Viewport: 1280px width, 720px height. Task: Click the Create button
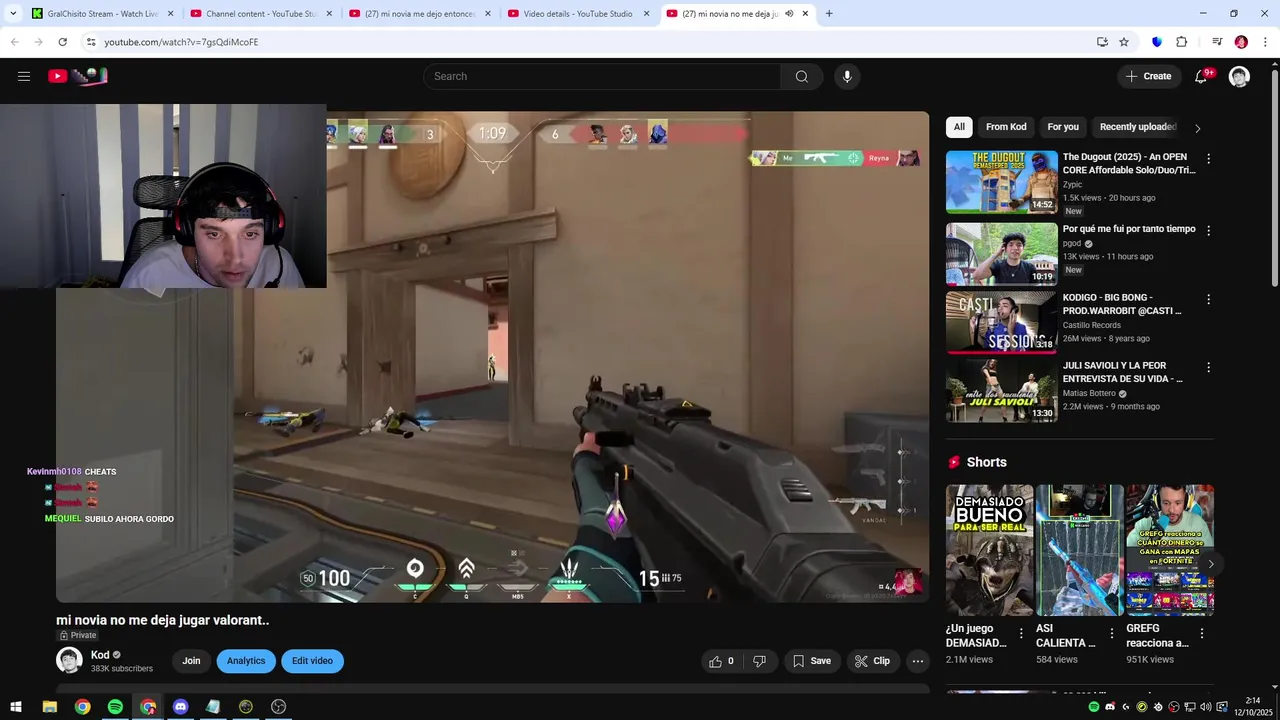tap(1148, 76)
